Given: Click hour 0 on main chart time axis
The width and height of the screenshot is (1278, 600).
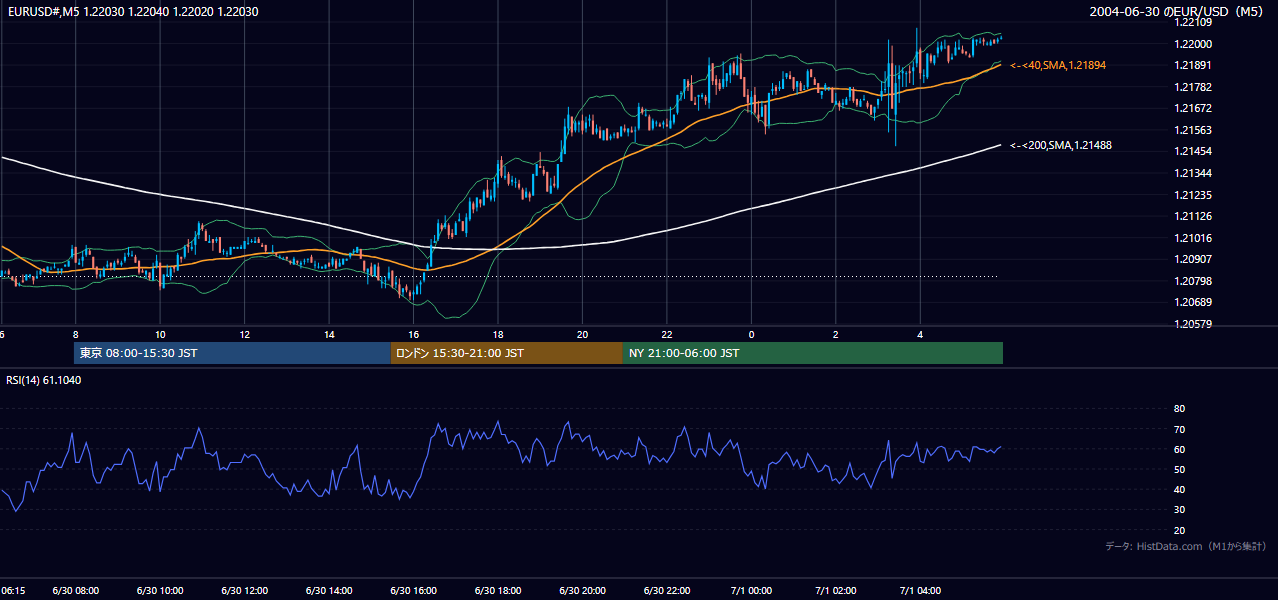Looking at the screenshot, I should coord(751,334).
